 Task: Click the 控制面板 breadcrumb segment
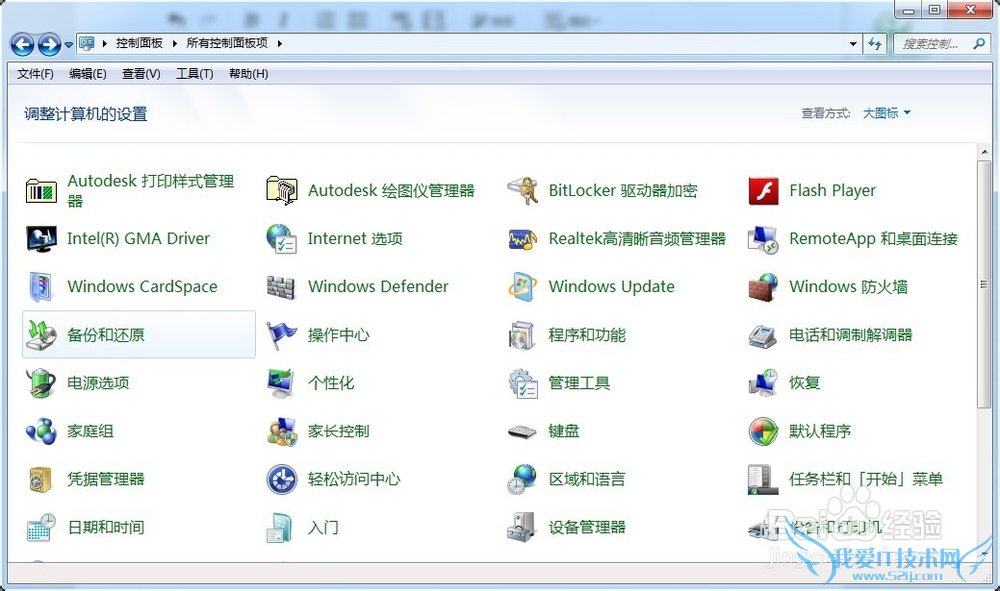coord(139,43)
